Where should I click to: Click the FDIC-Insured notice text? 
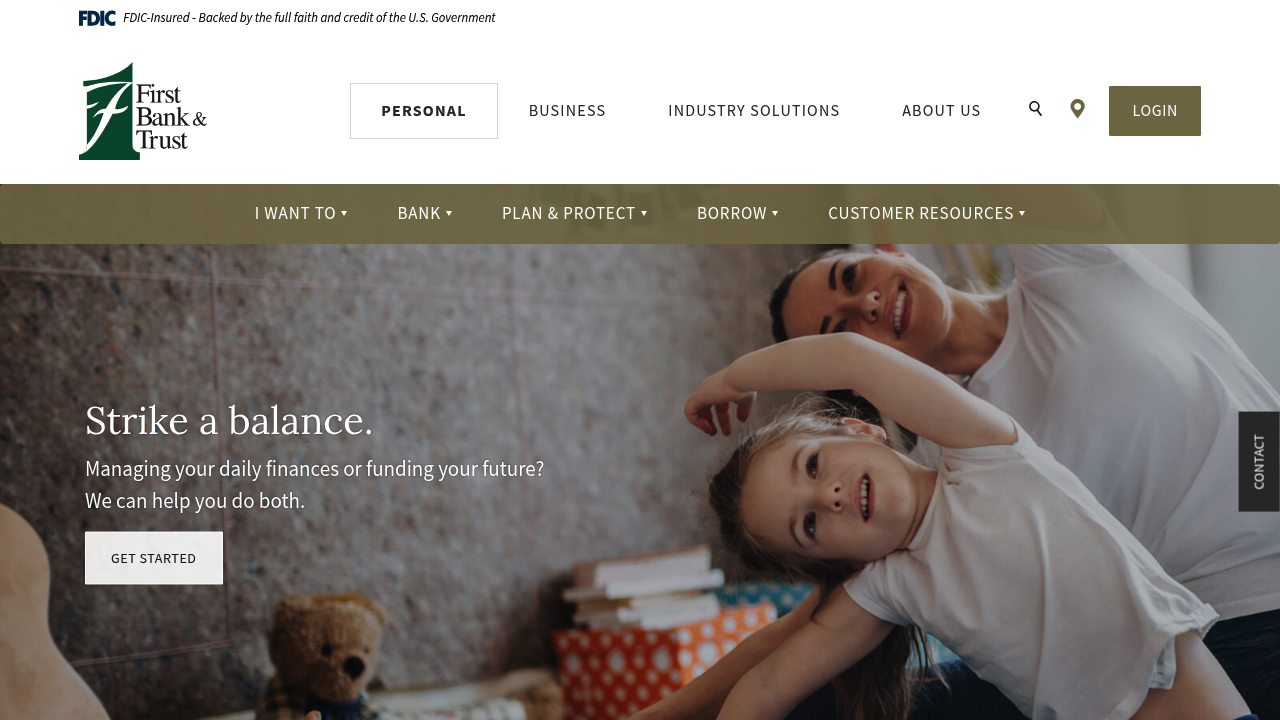point(309,18)
